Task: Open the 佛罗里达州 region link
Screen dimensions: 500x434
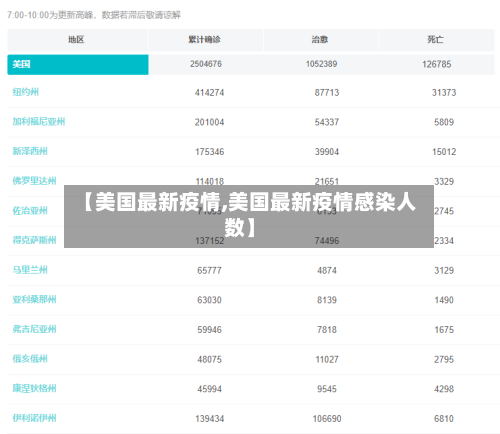Action: (34, 181)
